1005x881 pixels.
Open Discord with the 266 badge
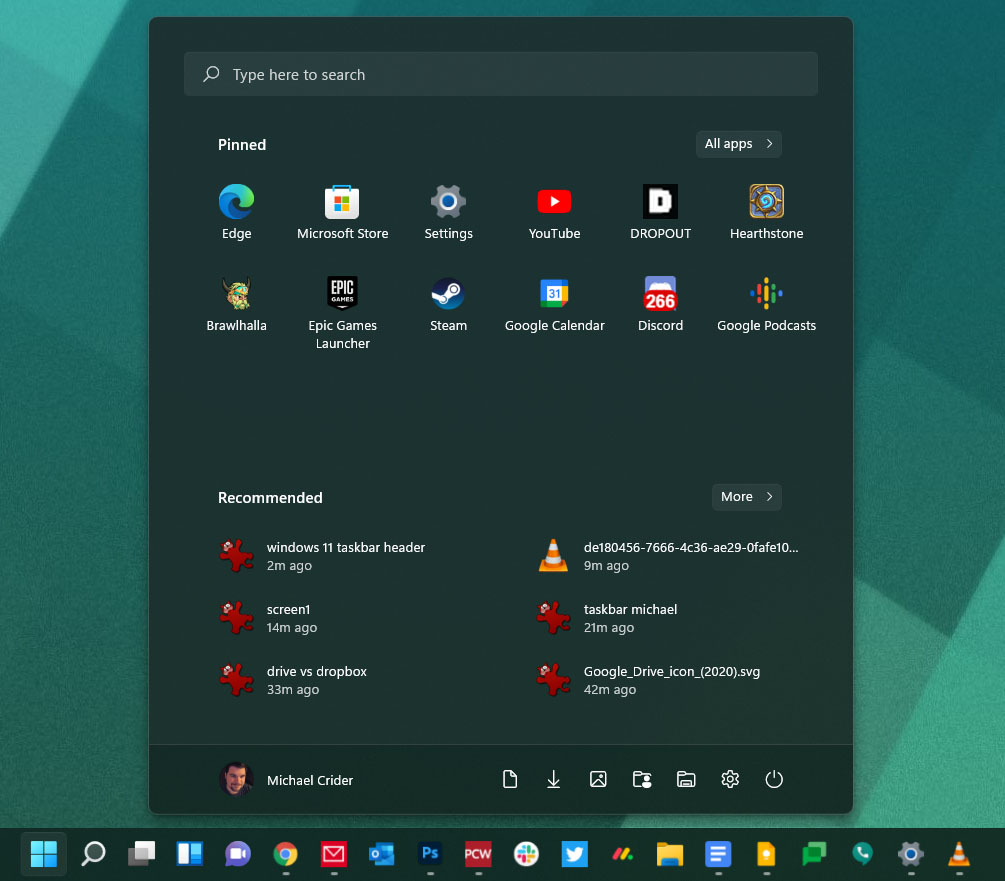[x=660, y=304]
